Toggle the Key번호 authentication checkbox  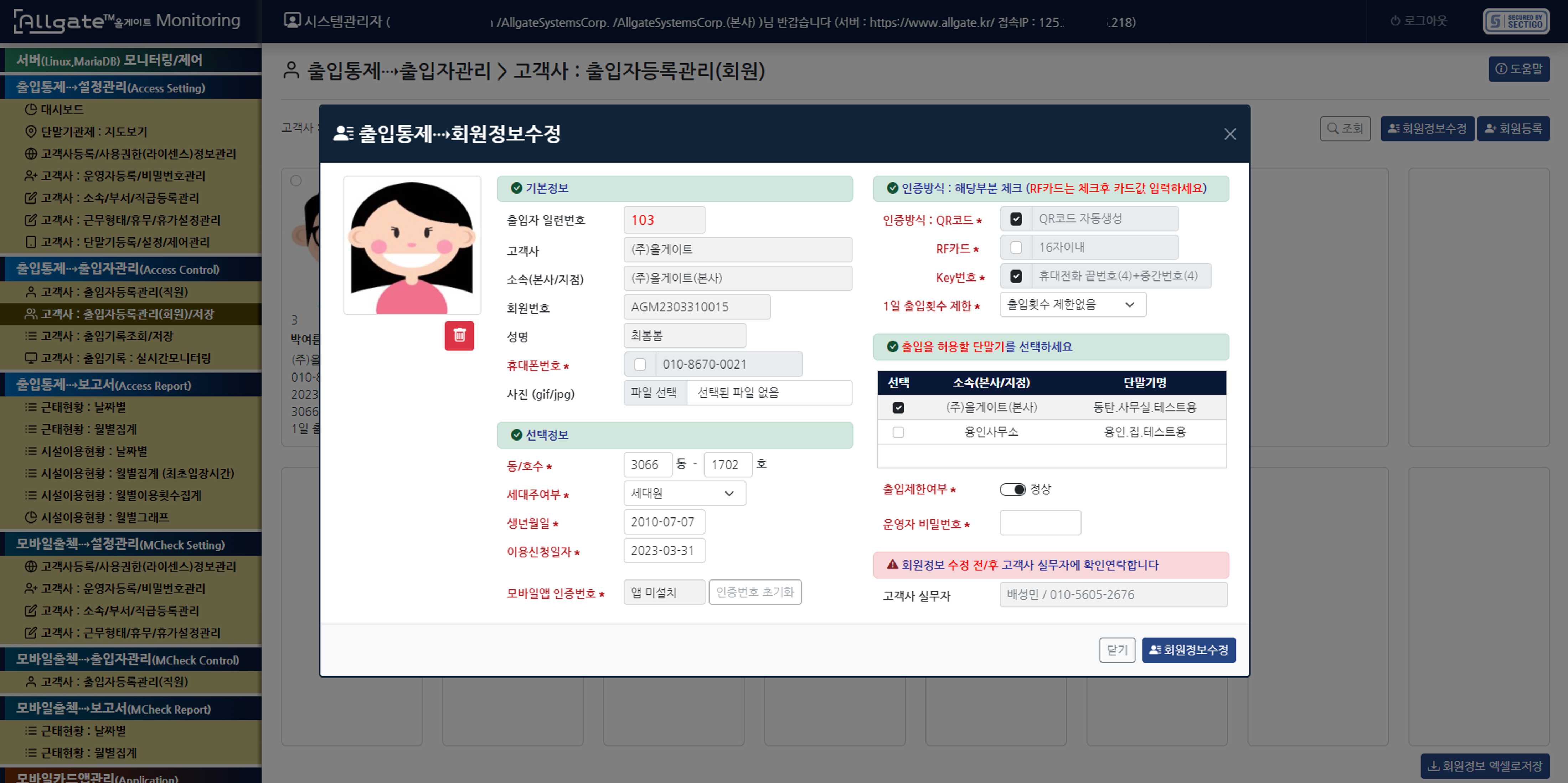pos(1016,276)
